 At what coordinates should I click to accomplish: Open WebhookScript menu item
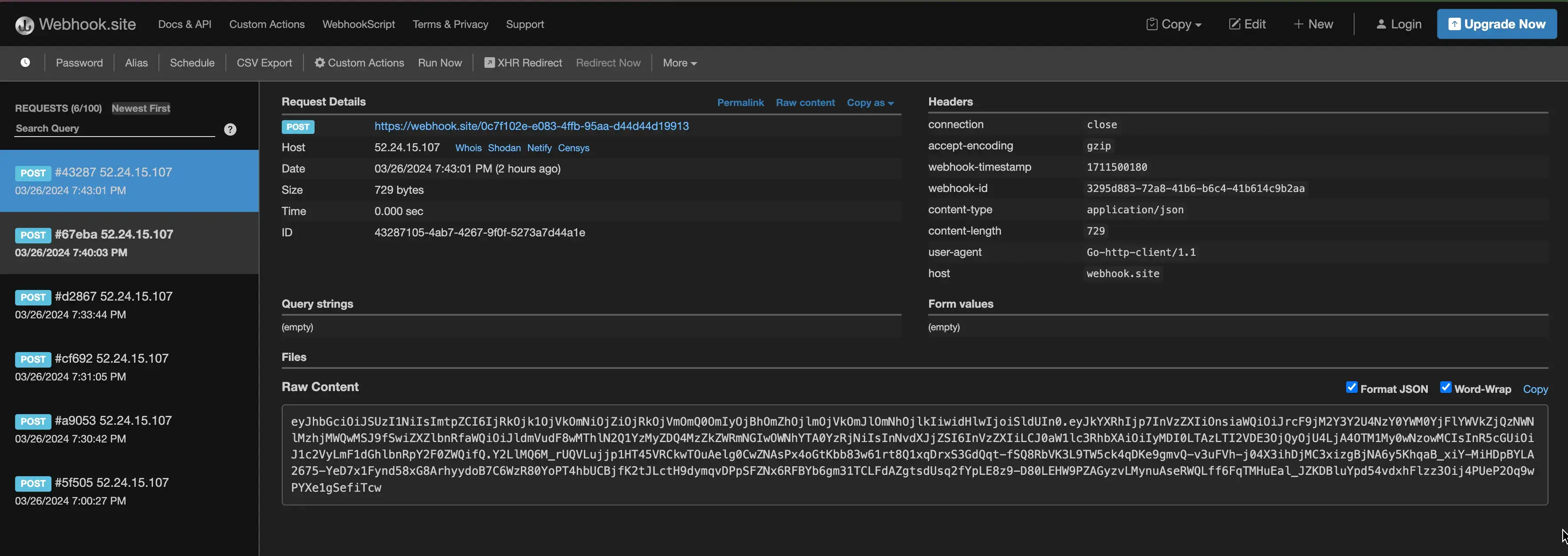pos(359,24)
